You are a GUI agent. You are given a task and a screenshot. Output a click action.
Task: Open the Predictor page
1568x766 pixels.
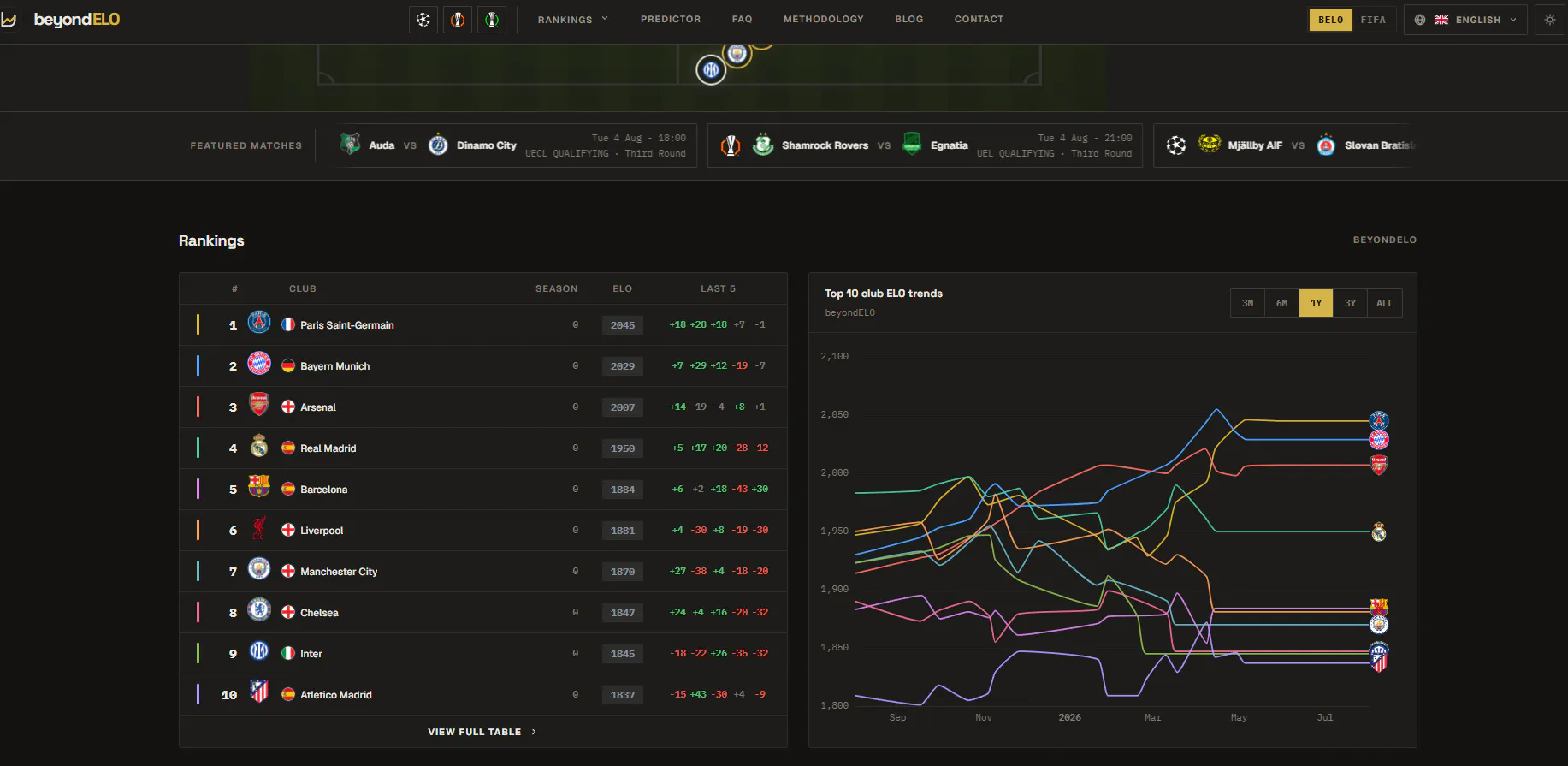click(671, 19)
